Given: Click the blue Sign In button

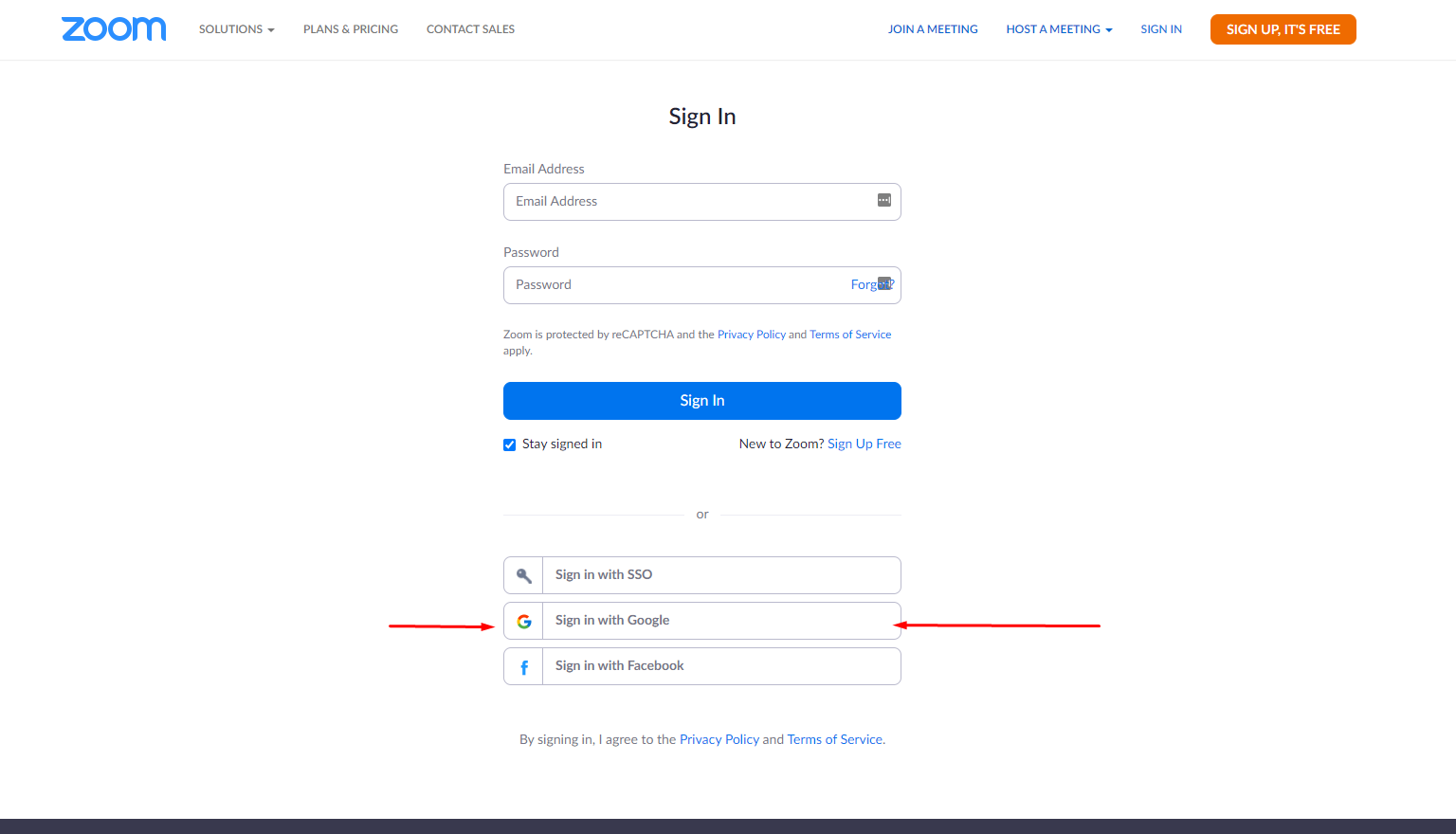Looking at the screenshot, I should (x=701, y=401).
